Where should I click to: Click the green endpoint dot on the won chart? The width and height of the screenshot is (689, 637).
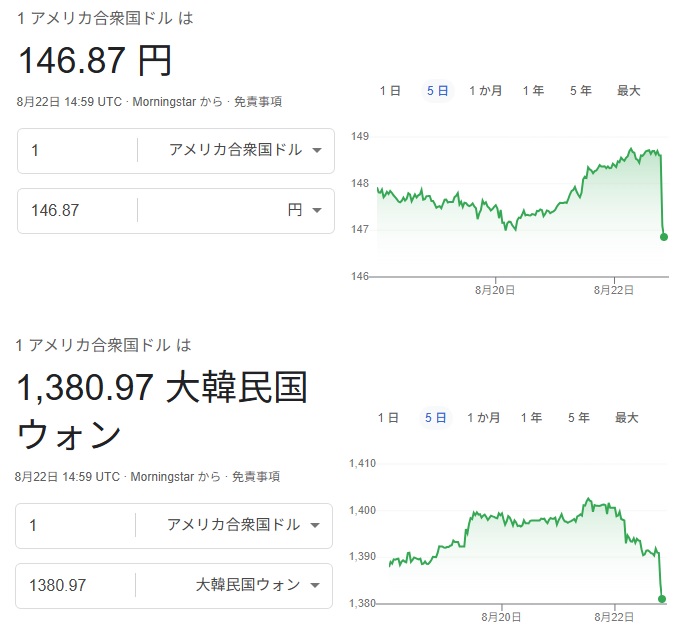coord(662,599)
